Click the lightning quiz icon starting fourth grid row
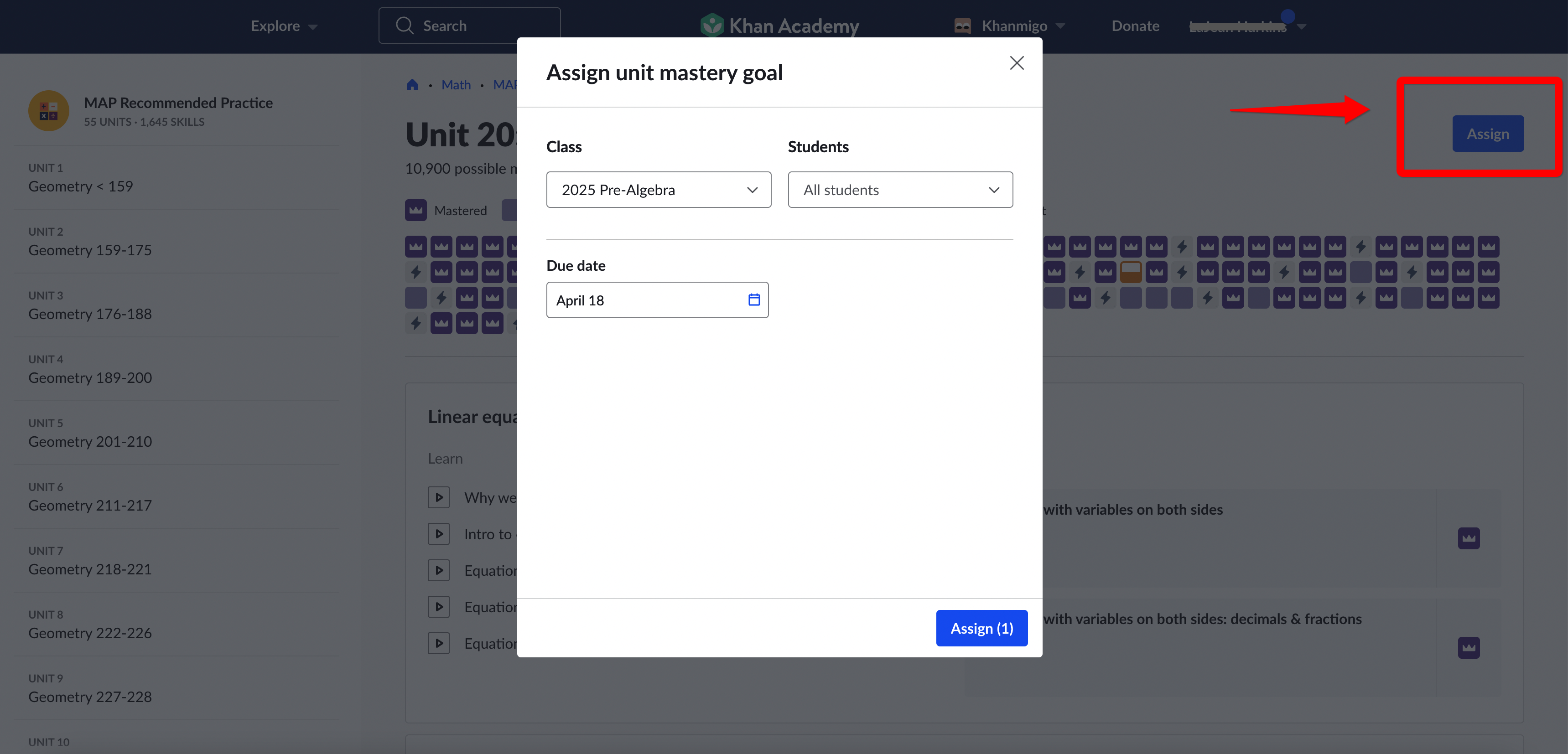 click(x=416, y=323)
